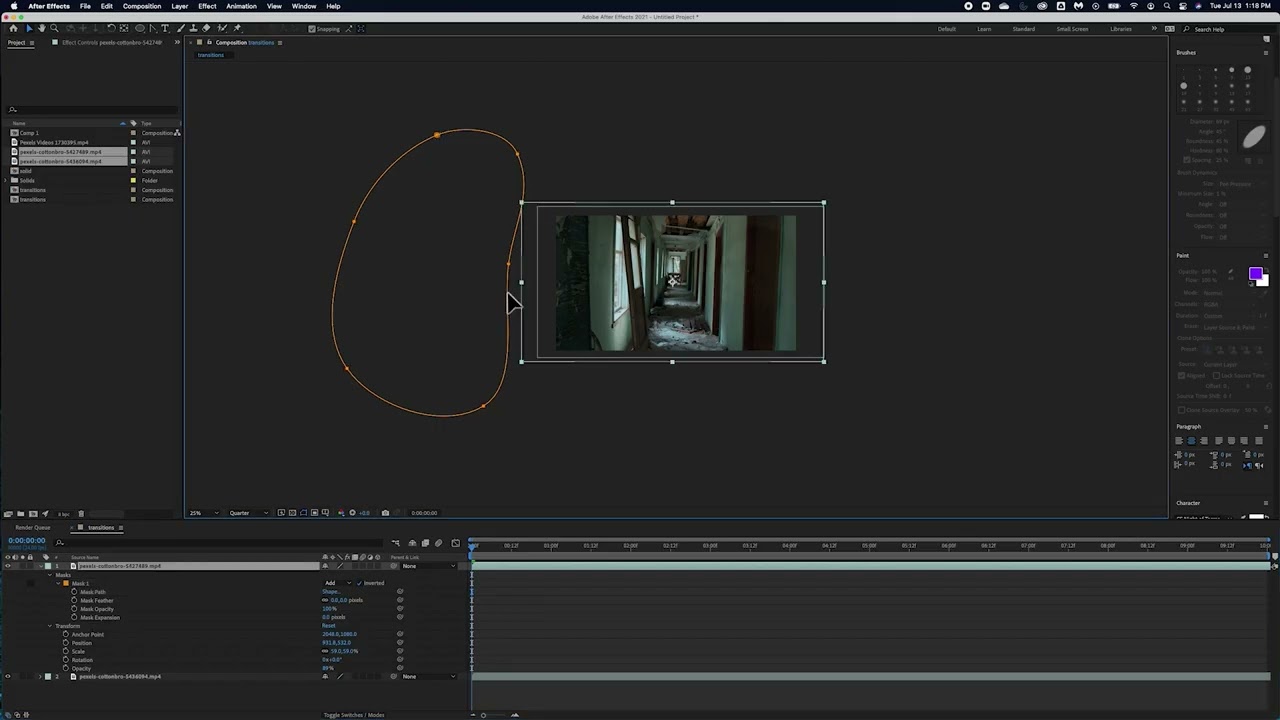The image size is (1280, 720).
Task: Click the Shy layers icon in timeline header
Action: coord(412,543)
